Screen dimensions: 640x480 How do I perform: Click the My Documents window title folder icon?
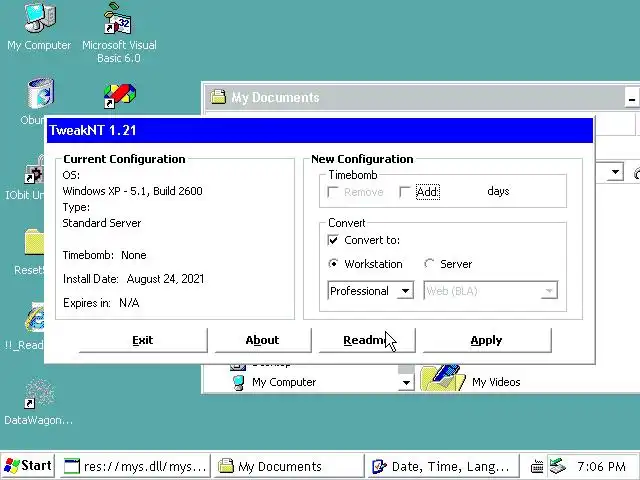[218, 97]
